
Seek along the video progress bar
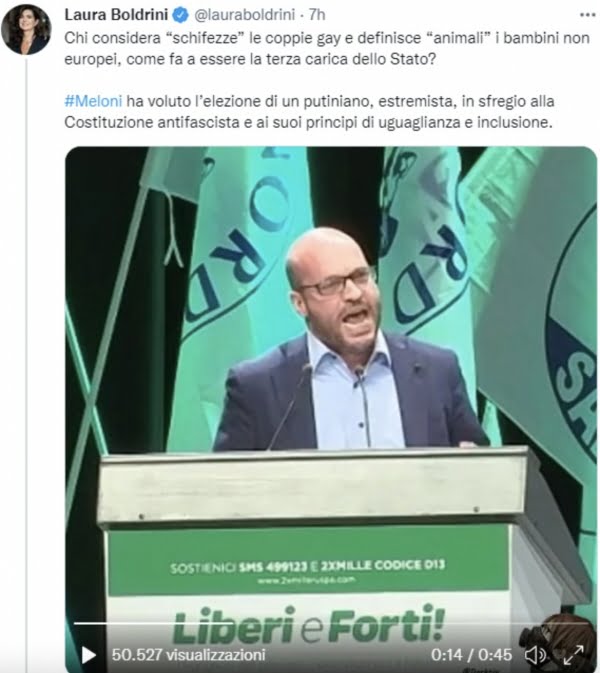[330, 623]
